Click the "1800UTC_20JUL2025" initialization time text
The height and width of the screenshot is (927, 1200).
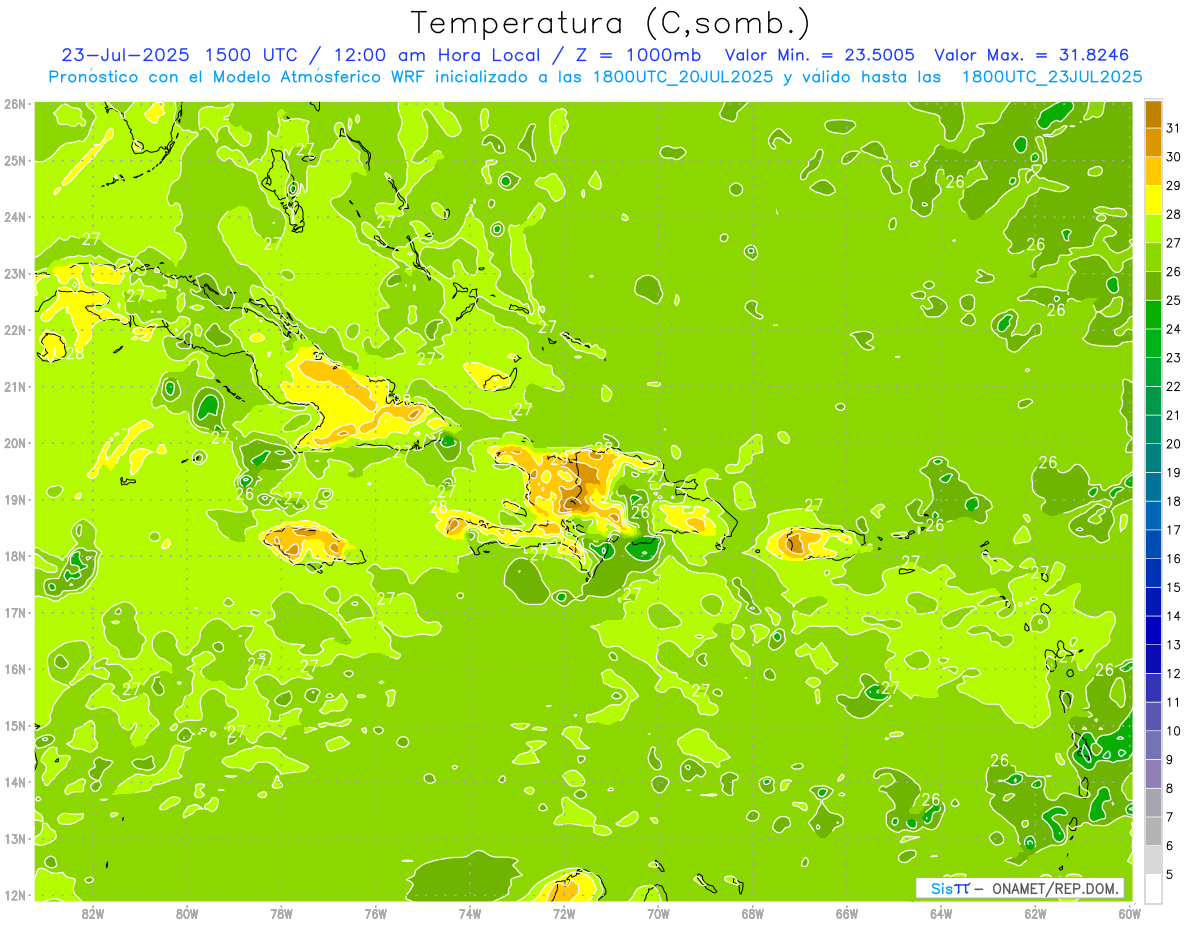pyautogui.click(x=682, y=77)
